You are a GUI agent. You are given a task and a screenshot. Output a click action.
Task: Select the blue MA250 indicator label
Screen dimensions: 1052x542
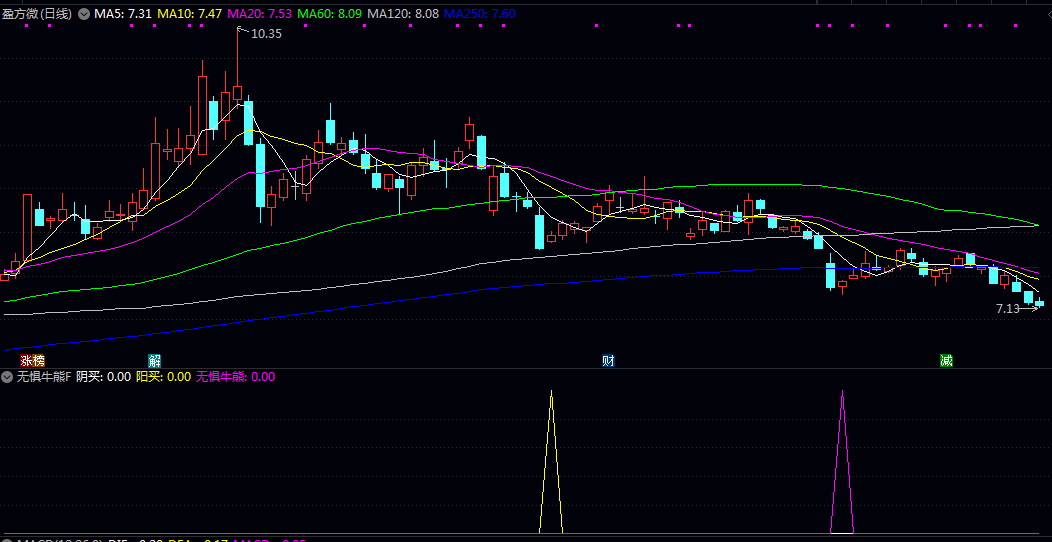480,14
